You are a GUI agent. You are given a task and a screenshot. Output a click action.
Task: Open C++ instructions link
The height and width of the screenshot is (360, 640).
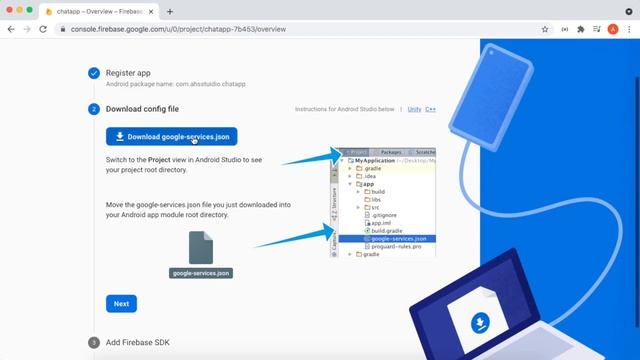[431, 109]
